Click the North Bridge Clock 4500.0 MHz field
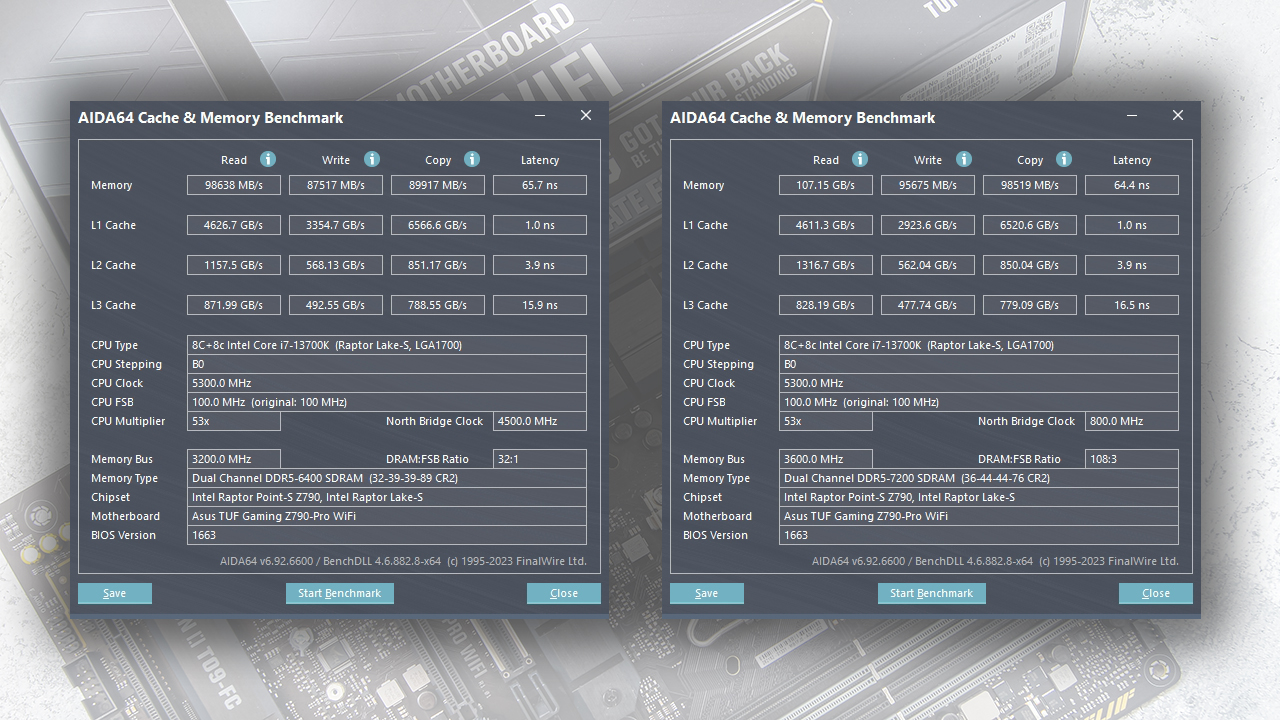Screen dimensions: 1280x720 (540, 421)
